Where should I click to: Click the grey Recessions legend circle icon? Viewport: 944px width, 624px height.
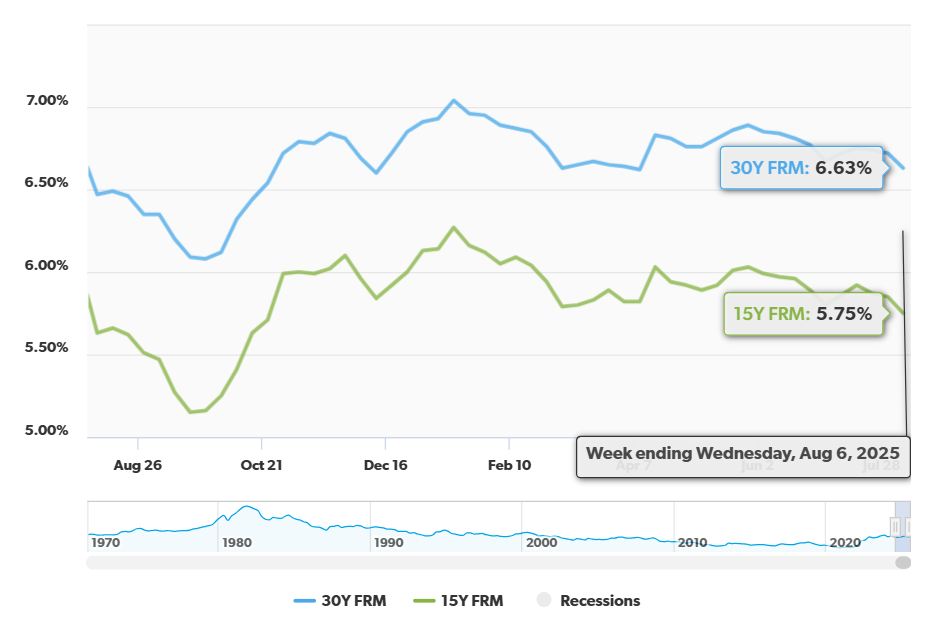[x=544, y=601]
